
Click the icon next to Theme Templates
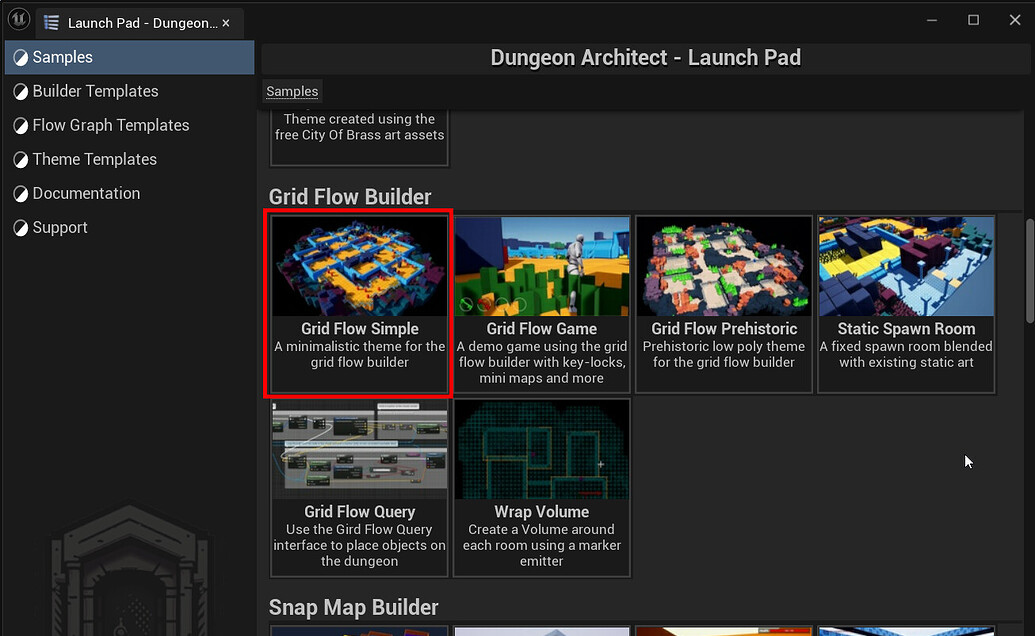point(22,159)
